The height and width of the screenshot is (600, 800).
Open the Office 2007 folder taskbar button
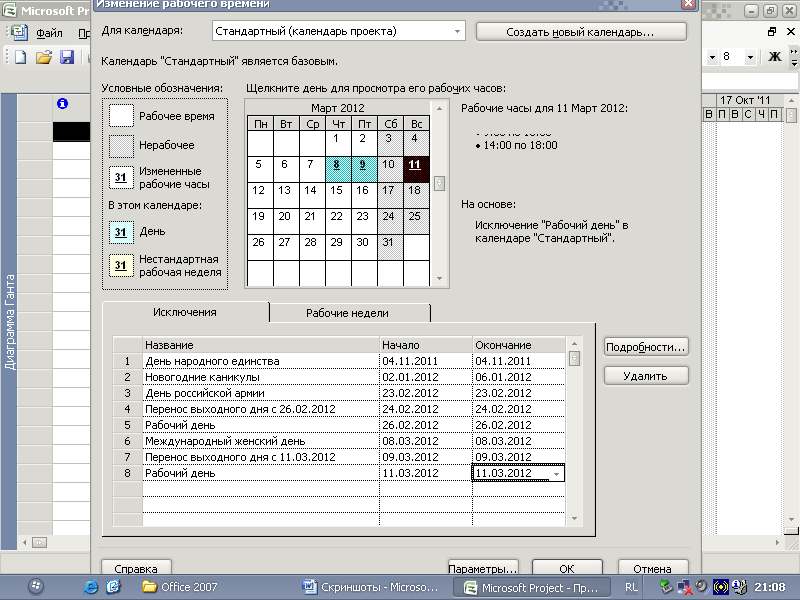click(x=180, y=587)
